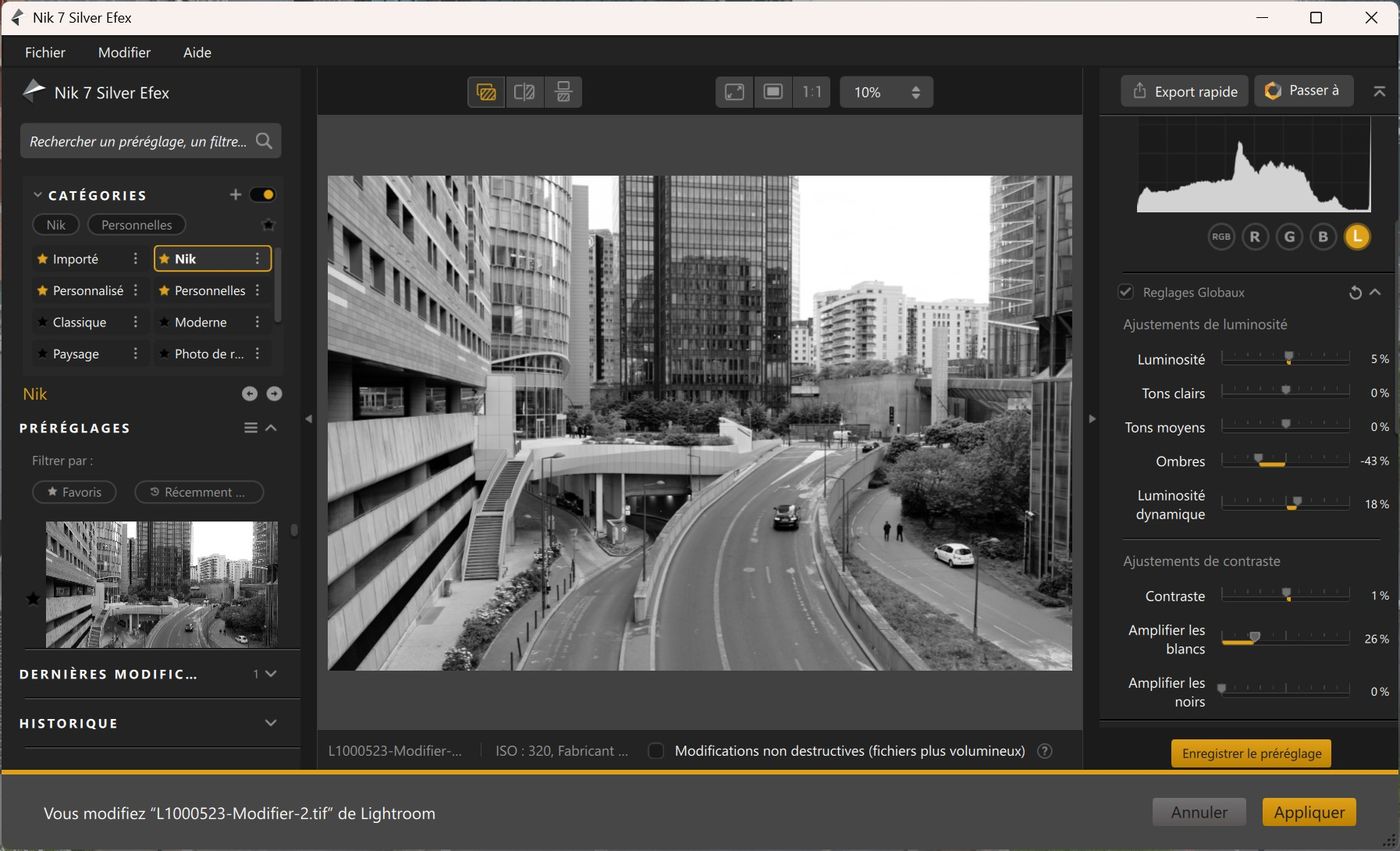Click the Ombres slider track
1400x851 pixels.
point(1285,461)
